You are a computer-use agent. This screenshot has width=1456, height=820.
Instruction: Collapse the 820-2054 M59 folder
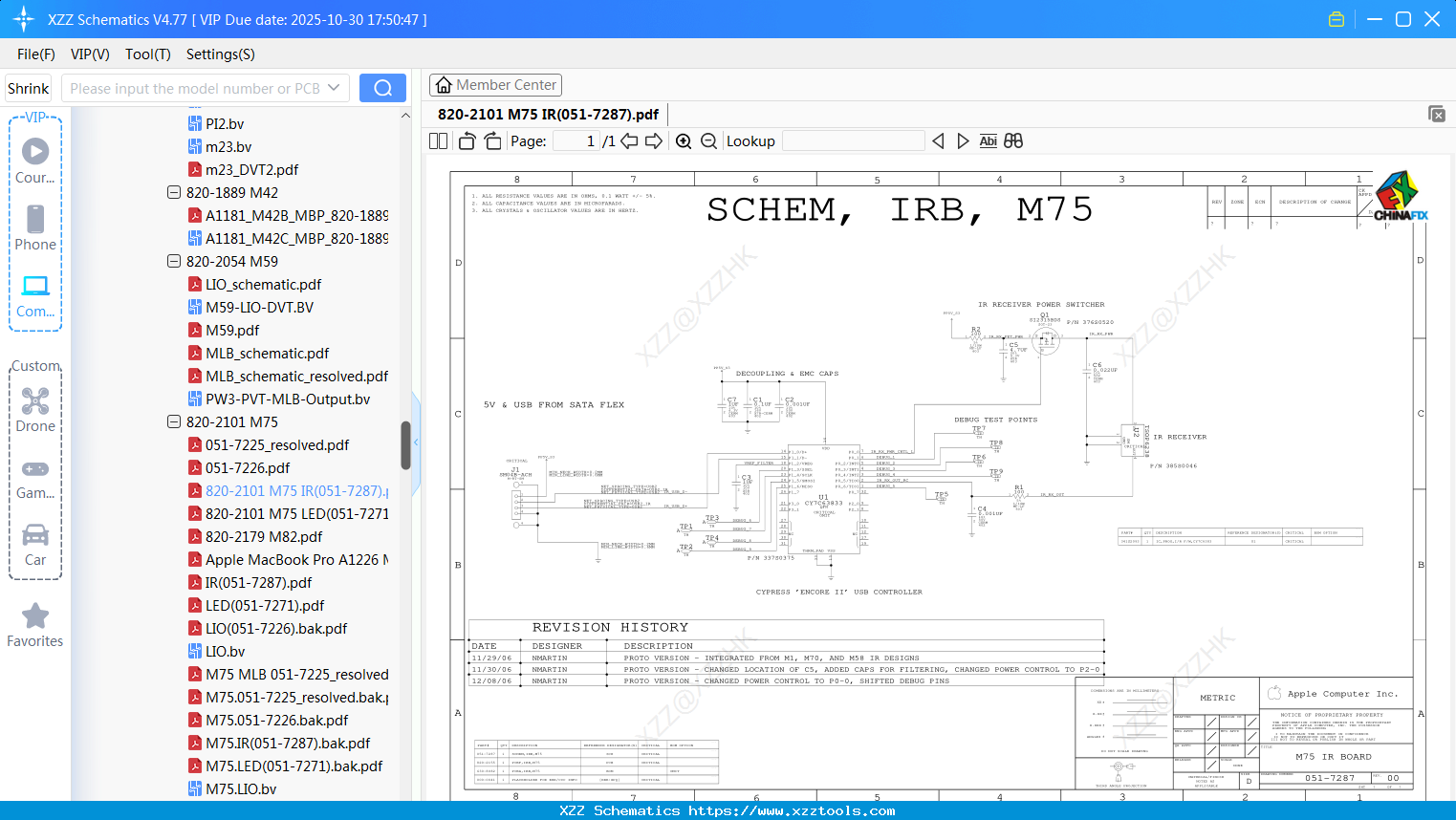(x=174, y=261)
